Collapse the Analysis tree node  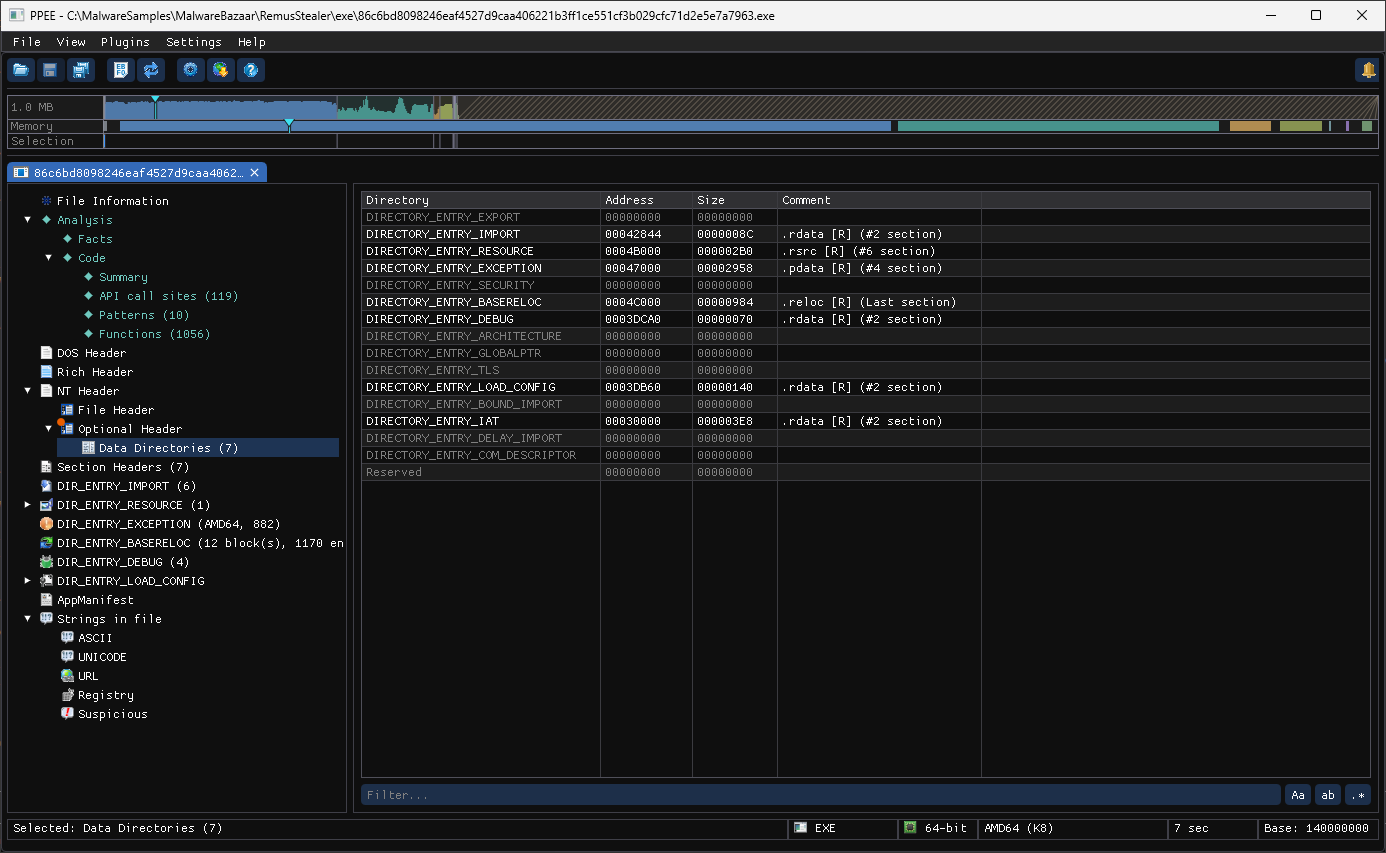click(28, 220)
